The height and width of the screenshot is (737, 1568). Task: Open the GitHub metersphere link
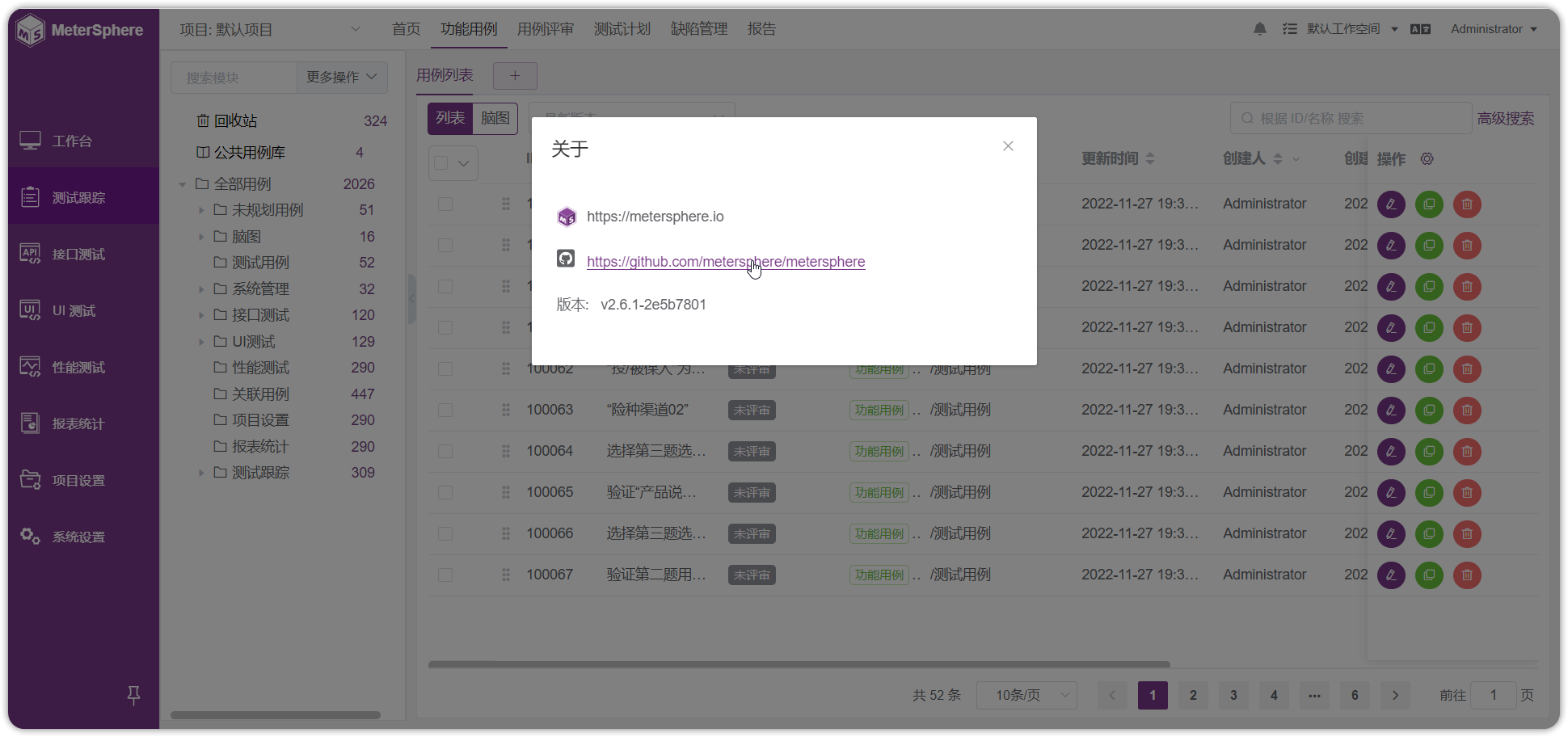tap(726, 262)
